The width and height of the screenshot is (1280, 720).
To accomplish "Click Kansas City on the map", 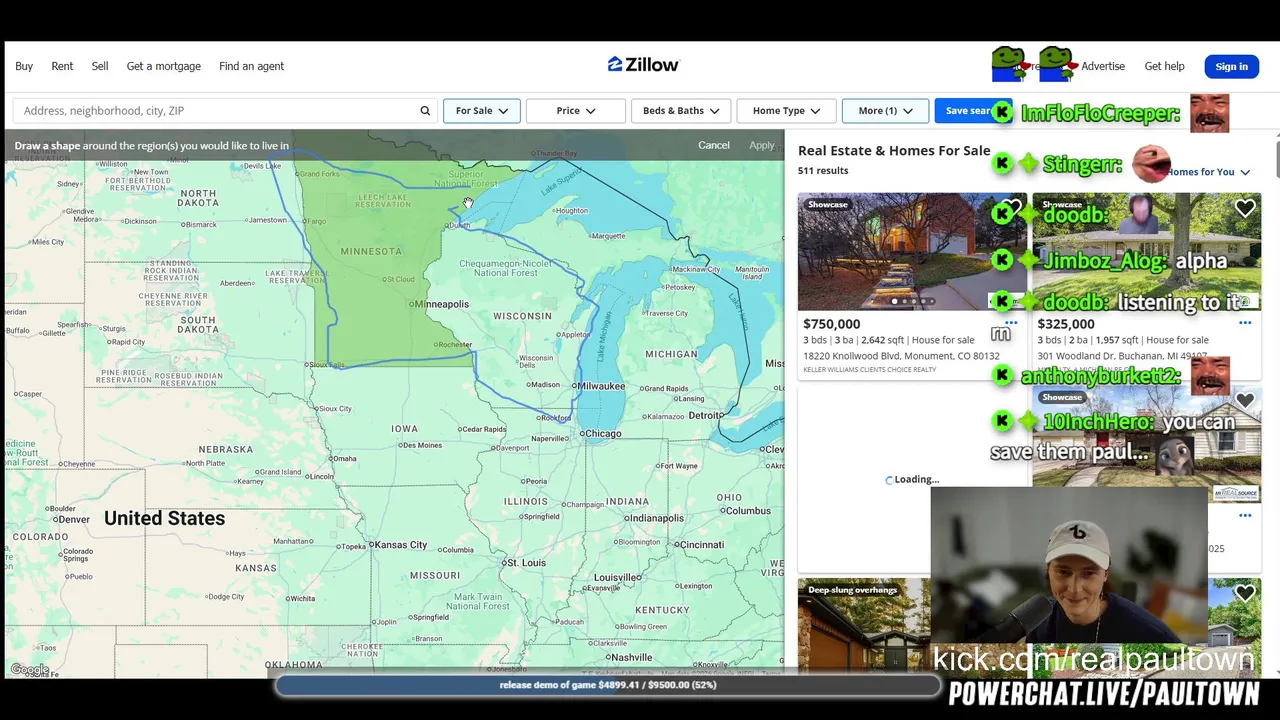I will click(401, 545).
